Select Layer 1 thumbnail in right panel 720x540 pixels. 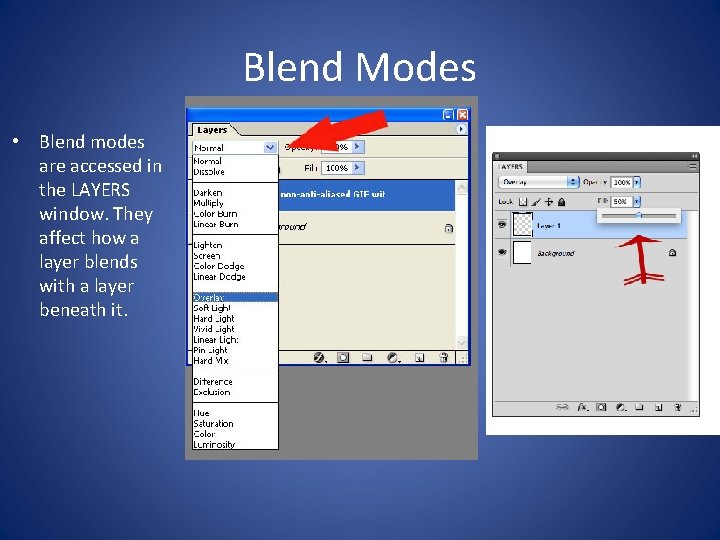click(522, 225)
